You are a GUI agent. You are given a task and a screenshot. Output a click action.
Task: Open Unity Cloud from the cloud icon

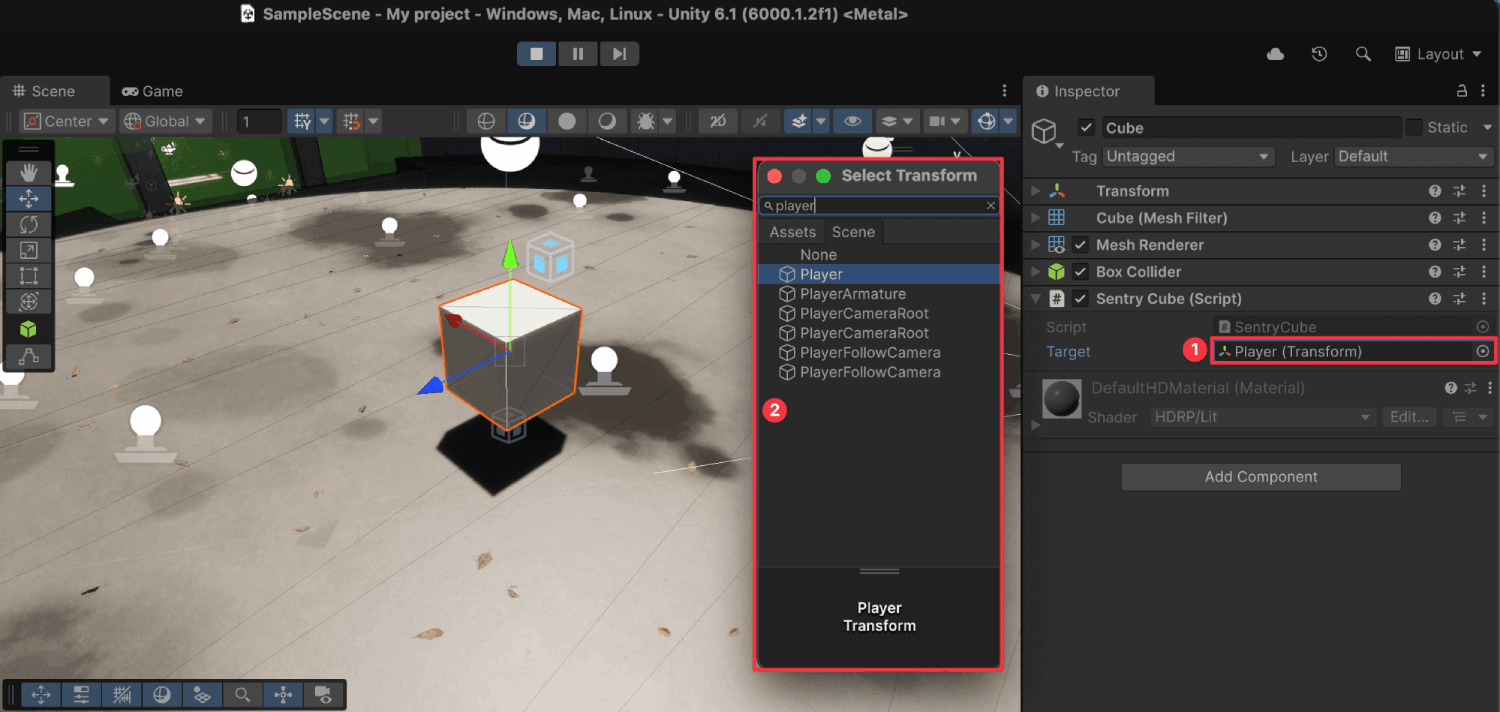click(x=1274, y=53)
